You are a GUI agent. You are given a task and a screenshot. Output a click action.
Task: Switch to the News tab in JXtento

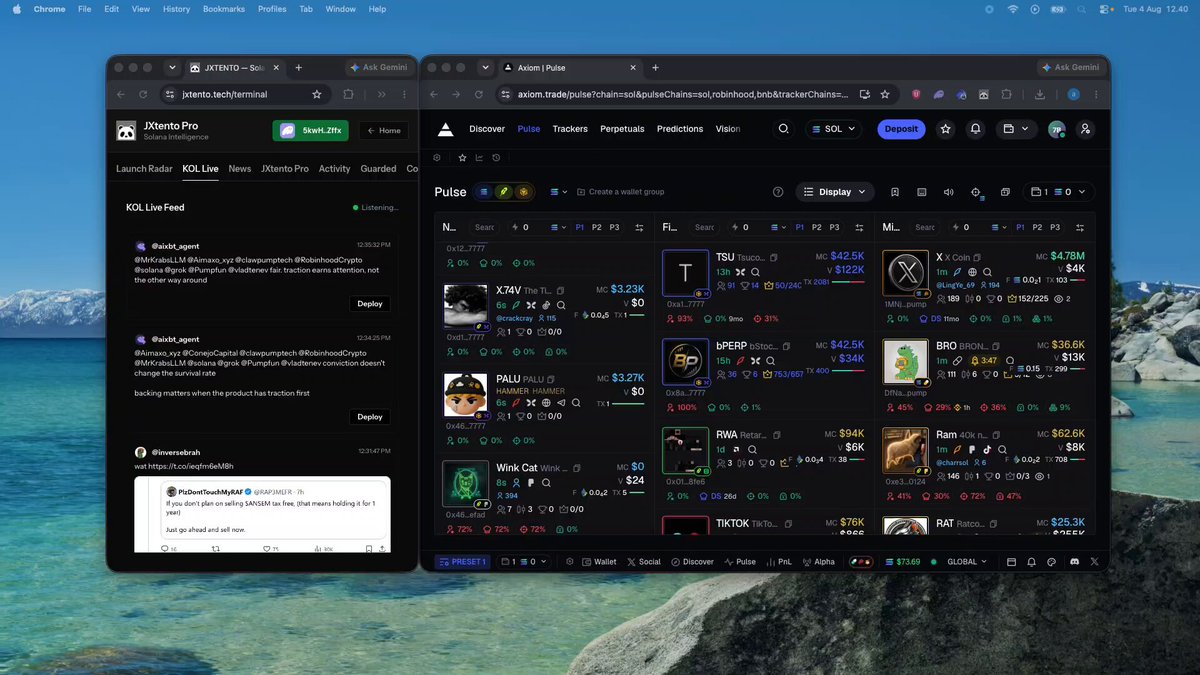coord(239,169)
